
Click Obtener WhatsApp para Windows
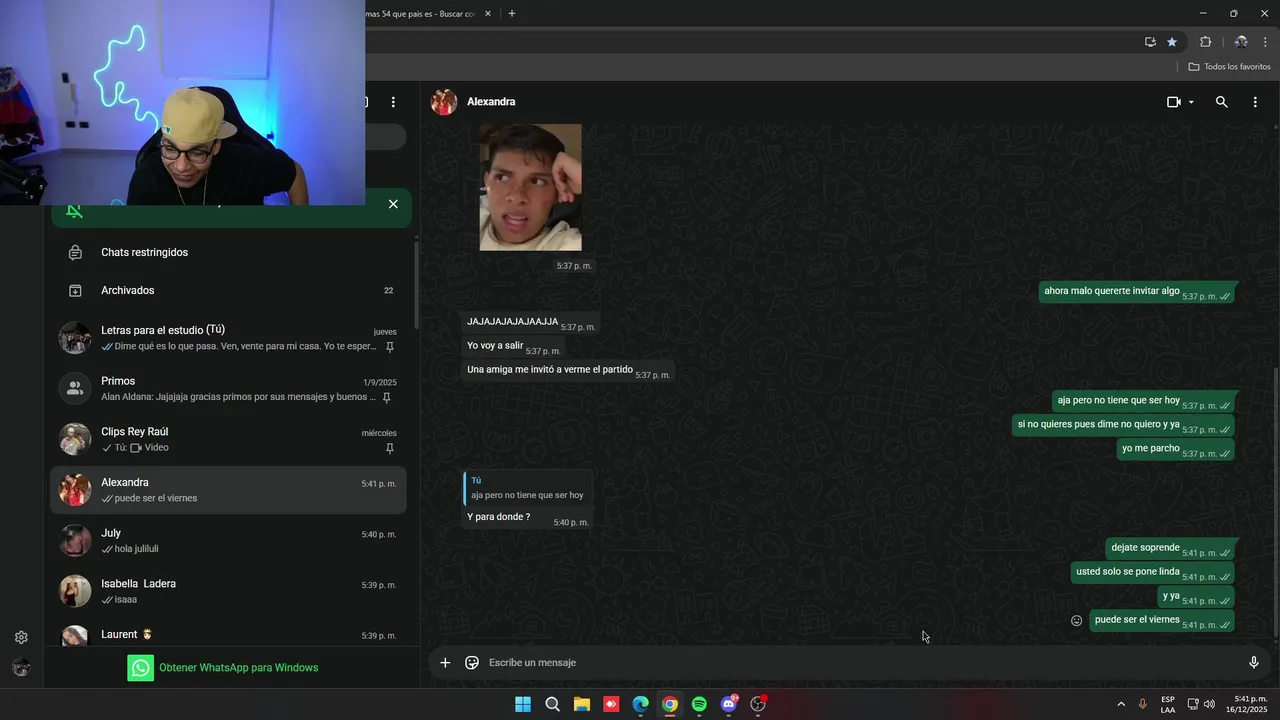[x=223, y=668]
